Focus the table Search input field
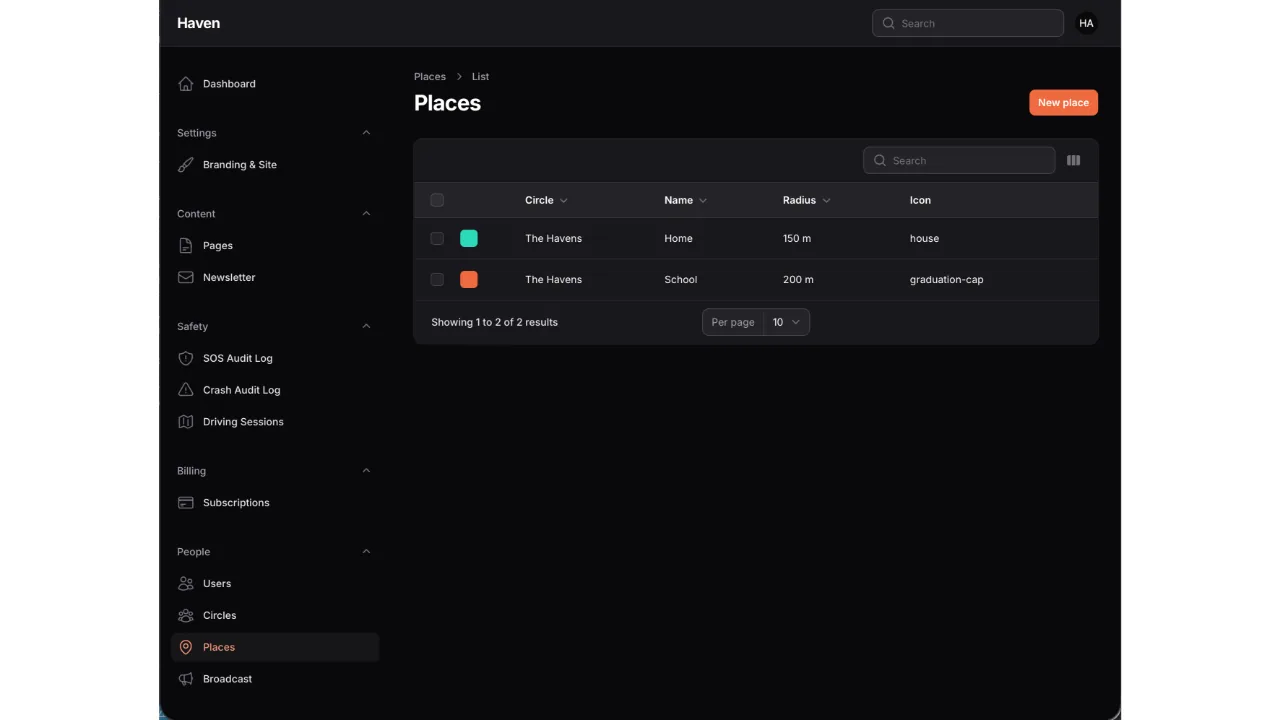1280x720 pixels. [x=959, y=161]
